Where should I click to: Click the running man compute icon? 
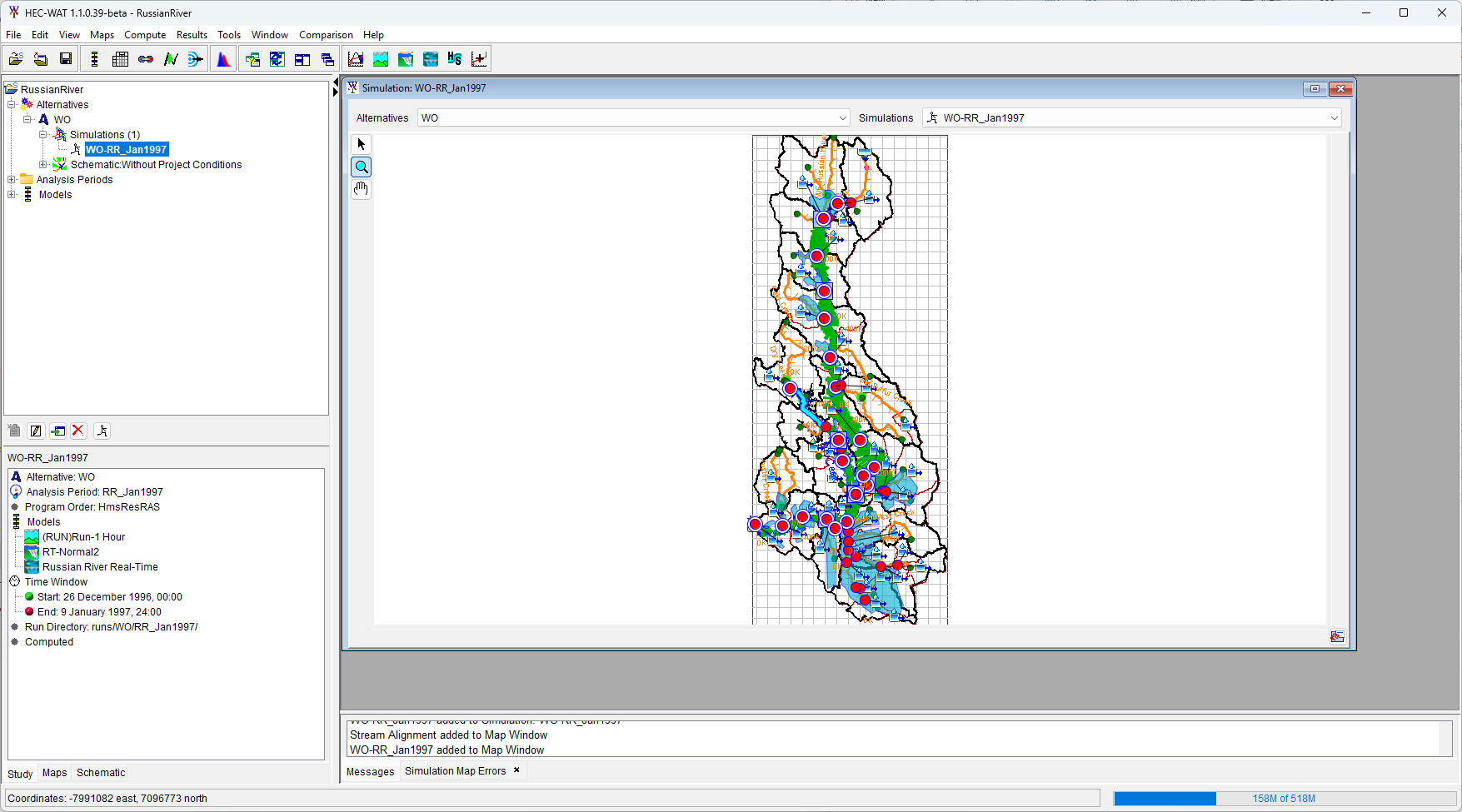pos(102,431)
